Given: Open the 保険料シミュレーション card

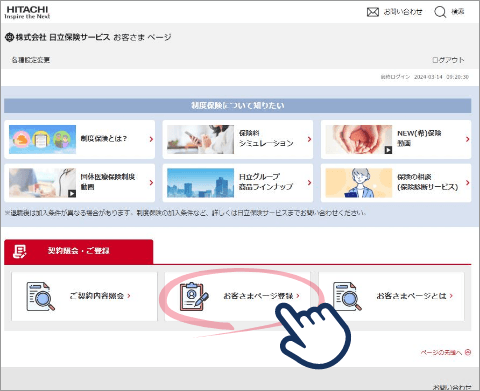Looking at the screenshot, I should (238, 139).
